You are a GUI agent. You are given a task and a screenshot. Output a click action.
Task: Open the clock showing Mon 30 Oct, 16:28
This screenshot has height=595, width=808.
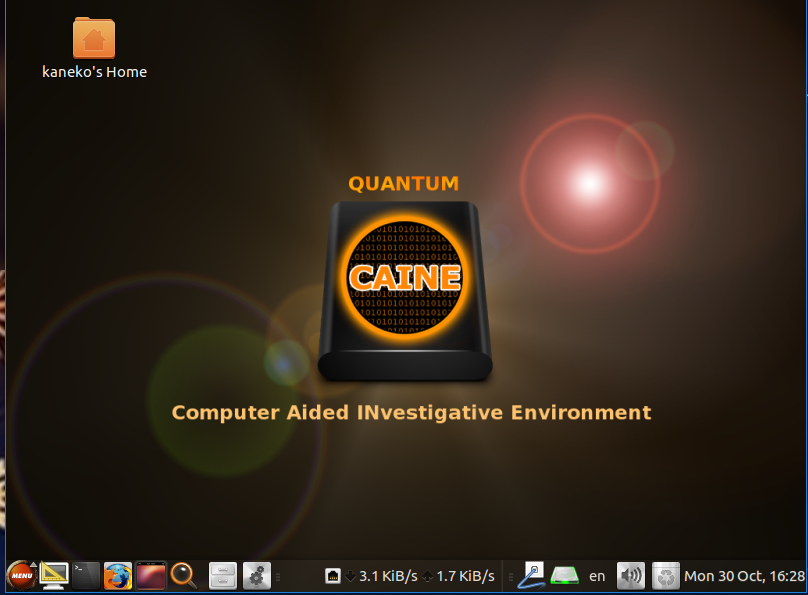[x=745, y=576]
